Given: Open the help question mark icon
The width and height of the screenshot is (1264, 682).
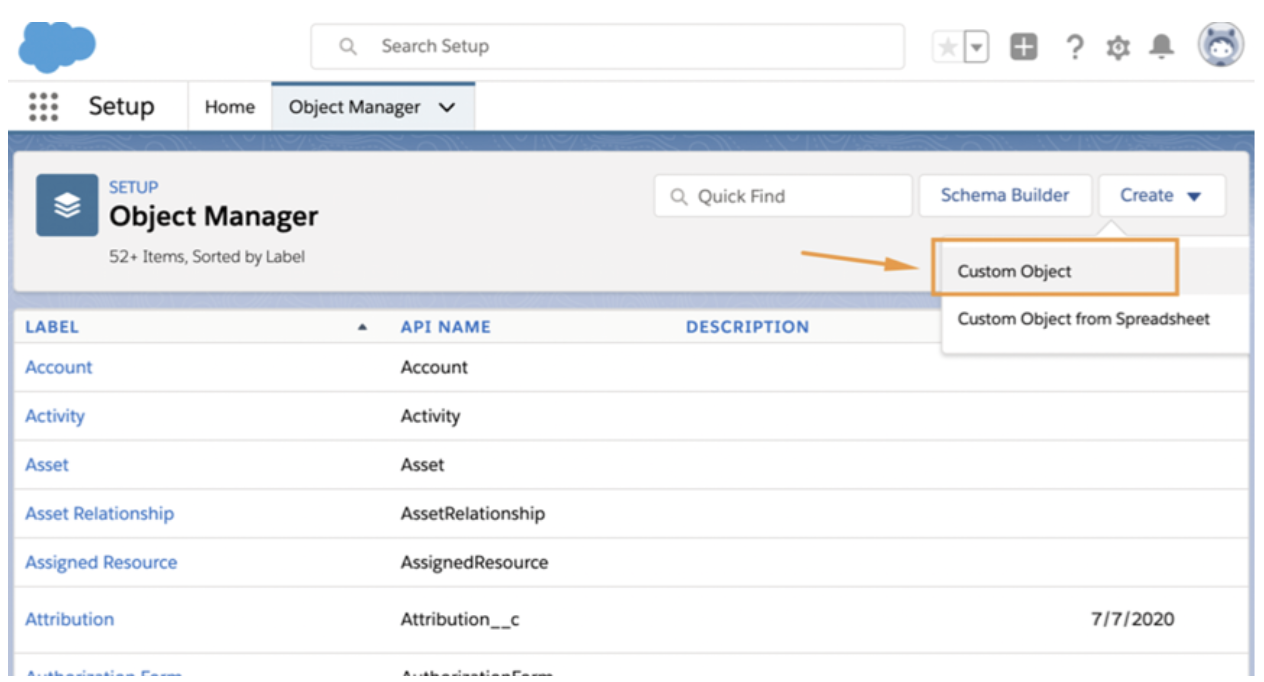Looking at the screenshot, I should [x=1074, y=46].
